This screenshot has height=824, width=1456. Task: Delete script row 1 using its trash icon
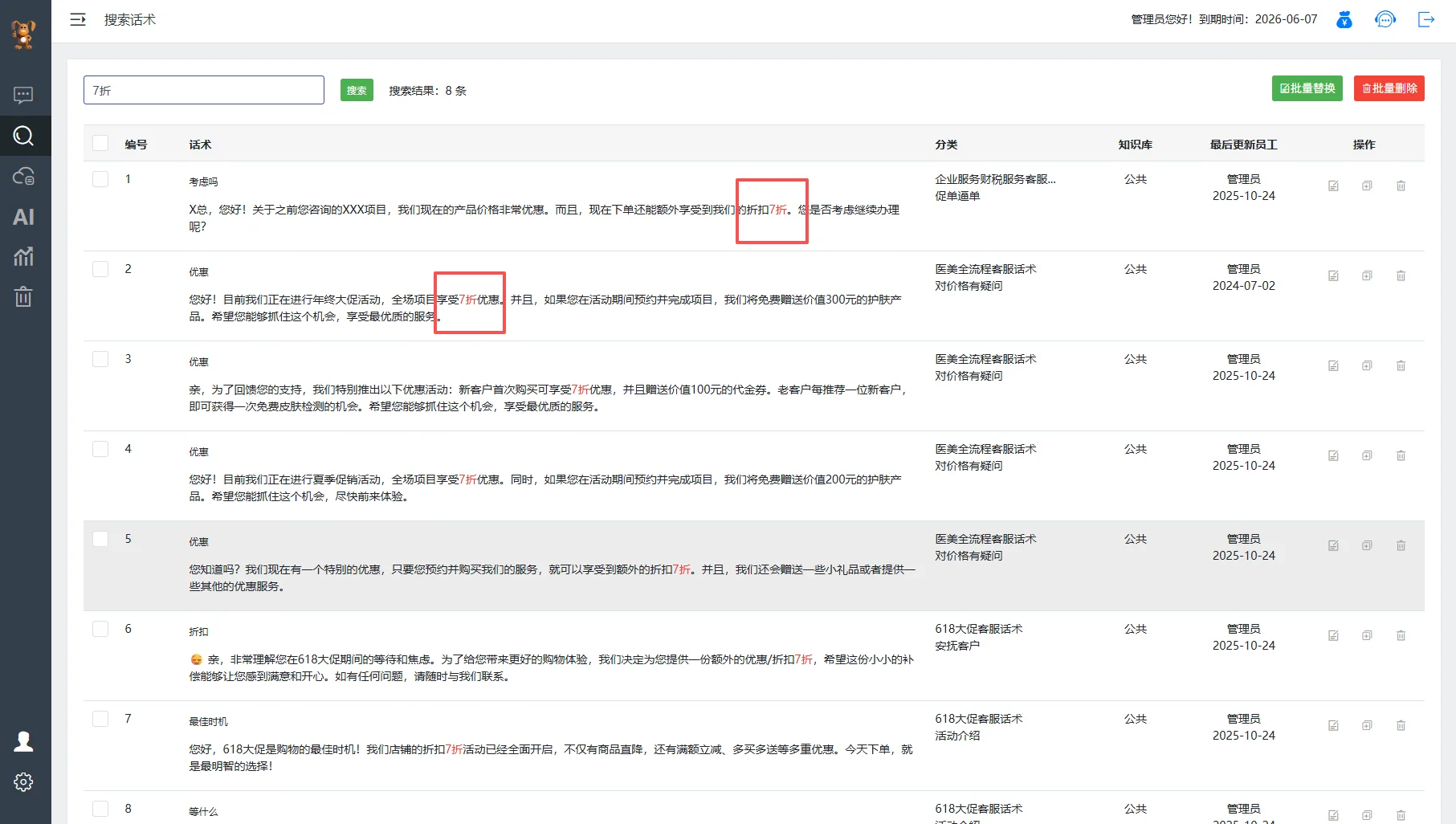point(1401,186)
